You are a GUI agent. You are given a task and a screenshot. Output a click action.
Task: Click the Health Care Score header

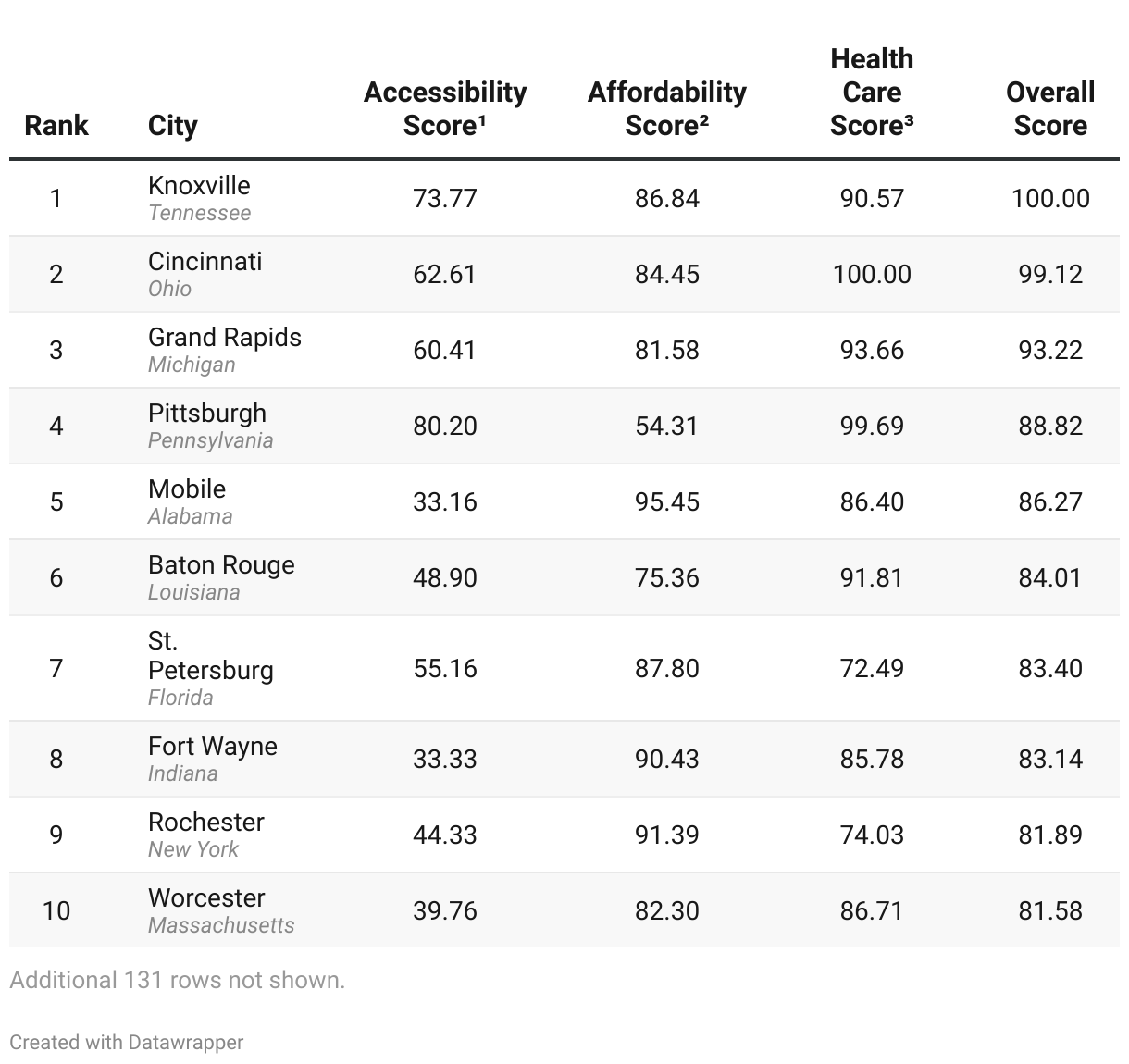pyautogui.click(x=872, y=92)
